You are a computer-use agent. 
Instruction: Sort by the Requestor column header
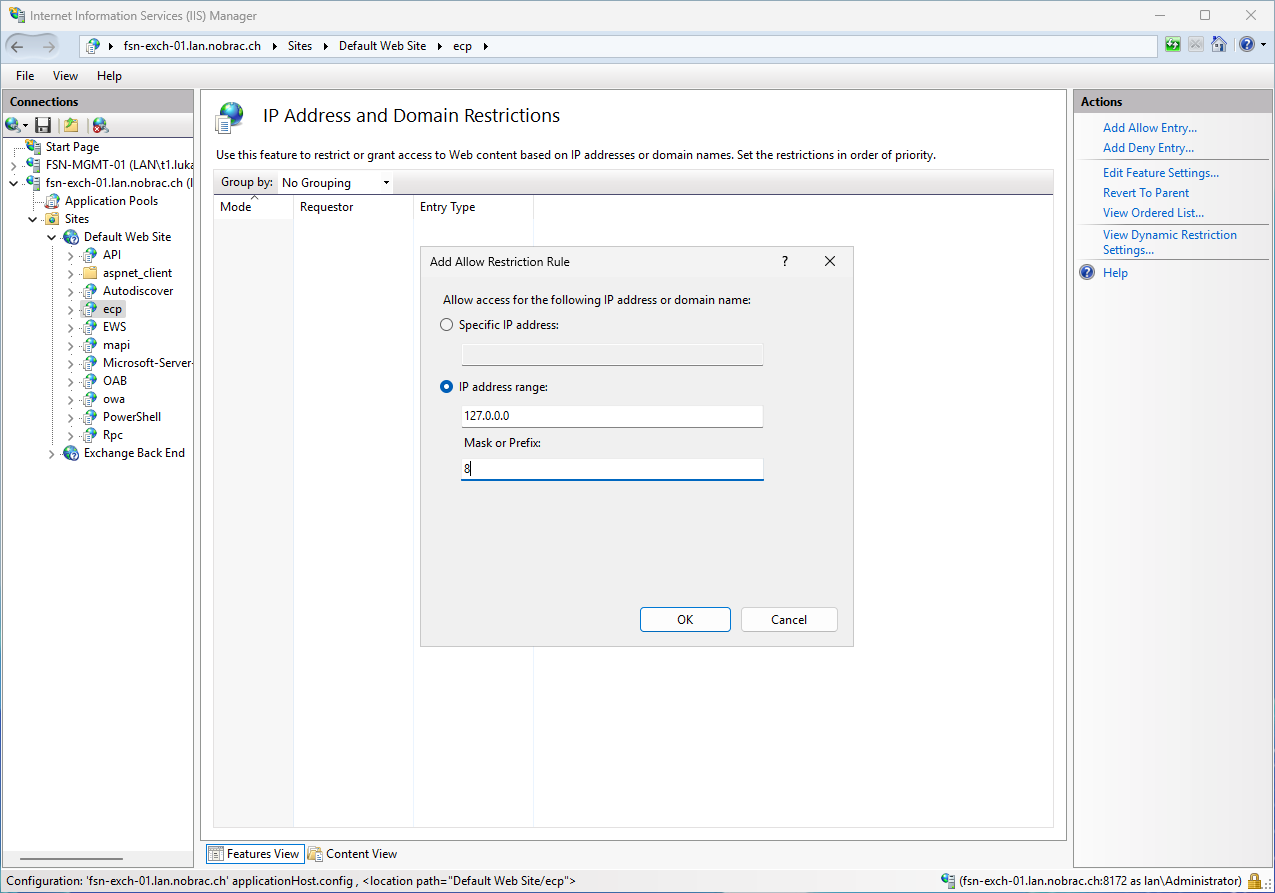pos(353,207)
